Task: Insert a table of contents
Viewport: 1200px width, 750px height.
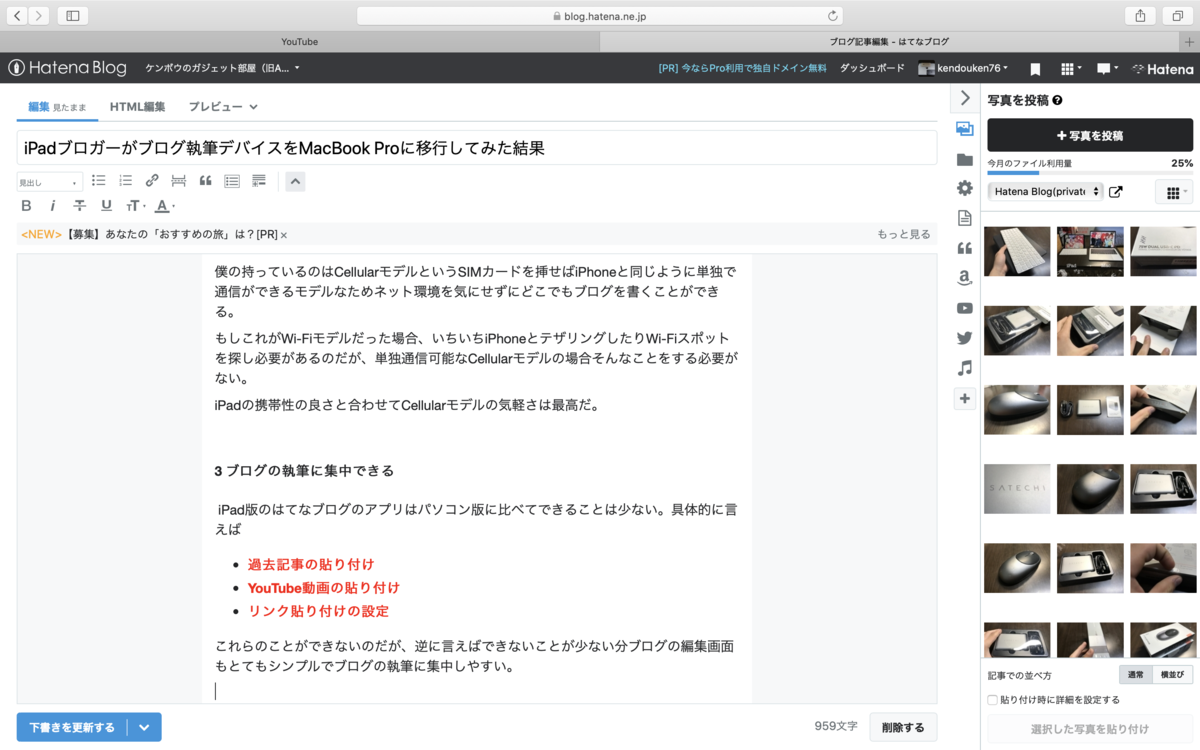Action: tap(232, 181)
